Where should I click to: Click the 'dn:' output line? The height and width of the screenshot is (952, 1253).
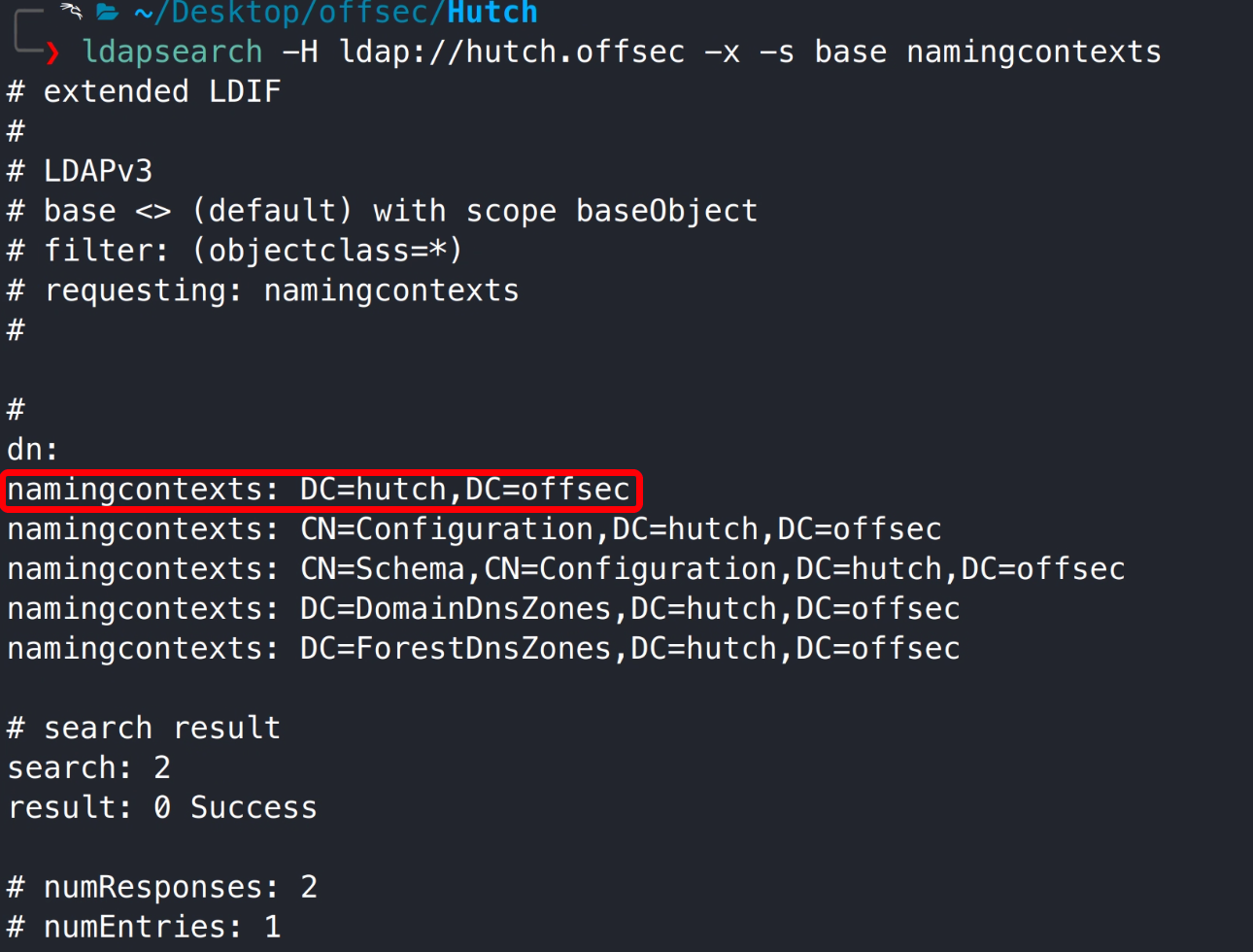tap(33, 450)
